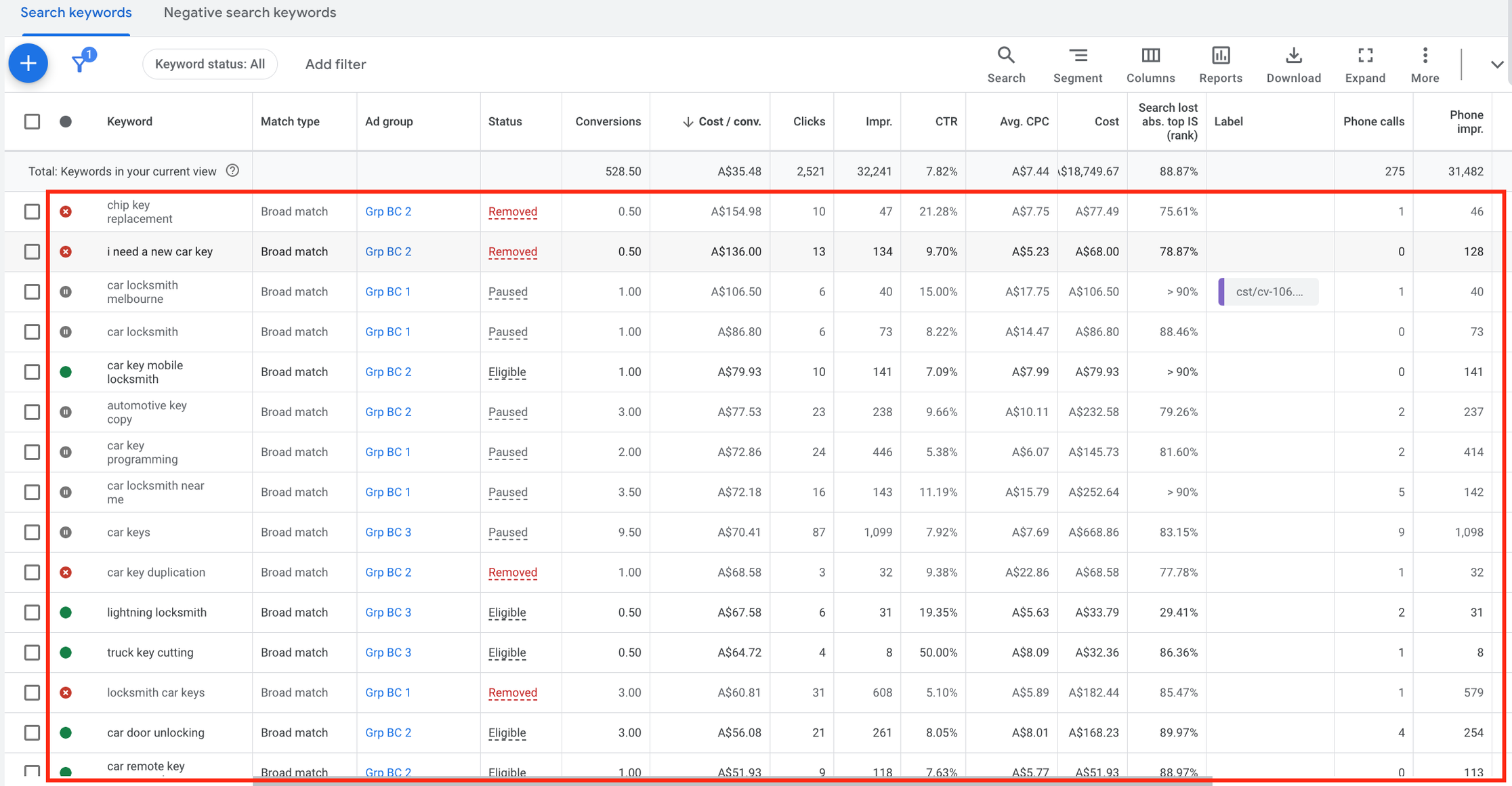The height and width of the screenshot is (786, 1512).
Task: Click the horizontal scrollbar at table bottom
Action: click(732, 781)
